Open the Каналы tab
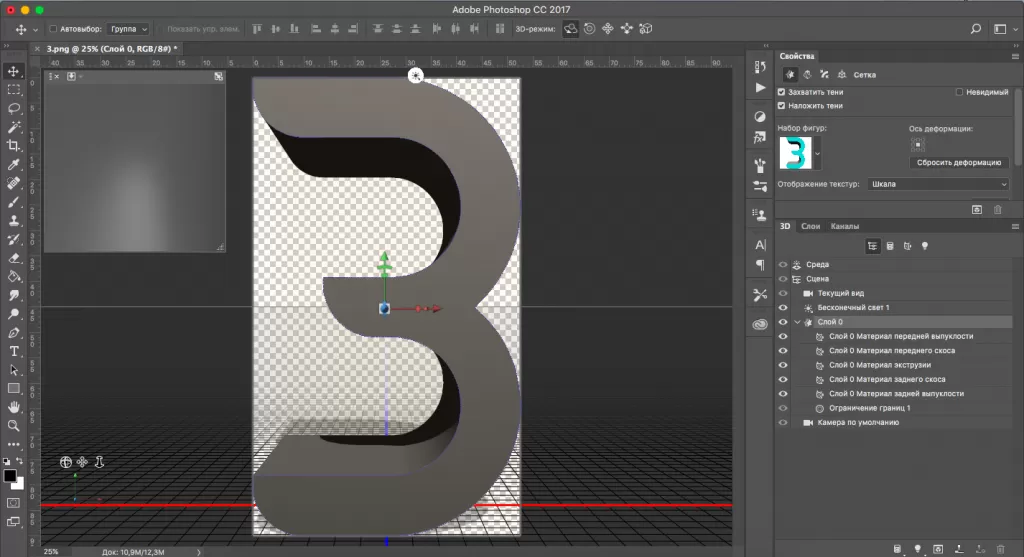This screenshot has width=1024, height=557. [844, 226]
